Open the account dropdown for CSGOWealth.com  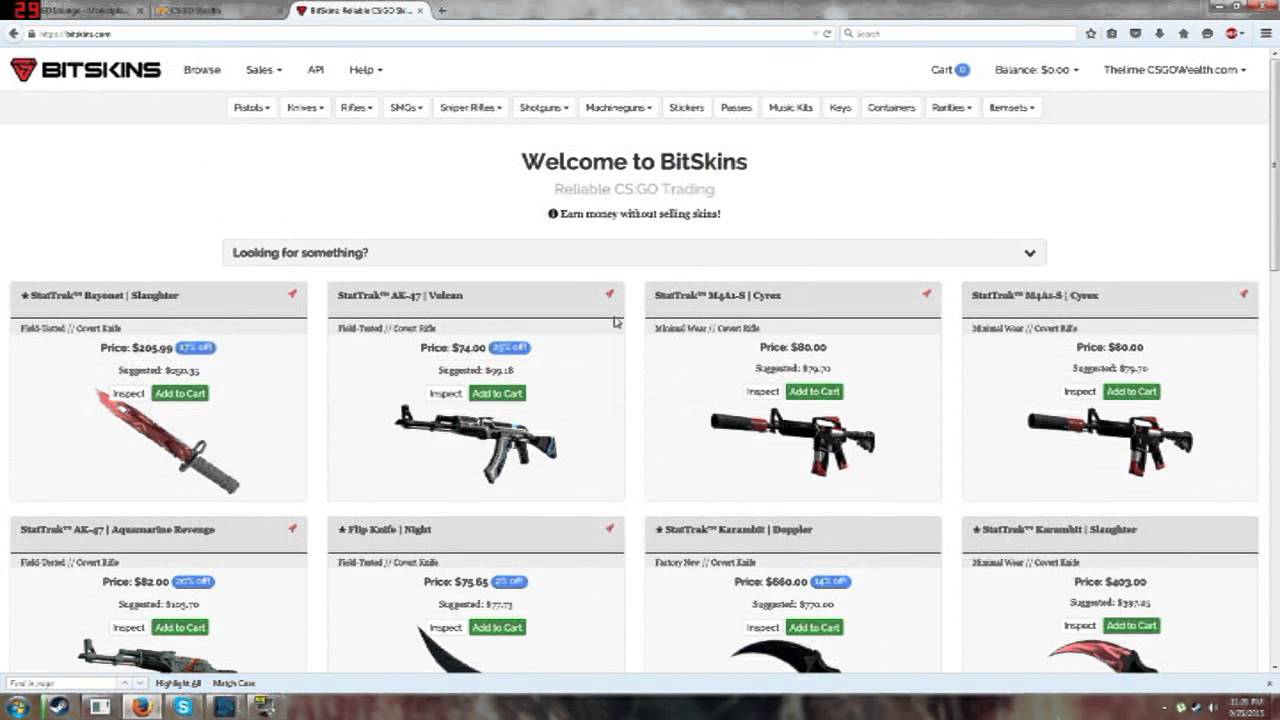pyautogui.click(x=1175, y=70)
